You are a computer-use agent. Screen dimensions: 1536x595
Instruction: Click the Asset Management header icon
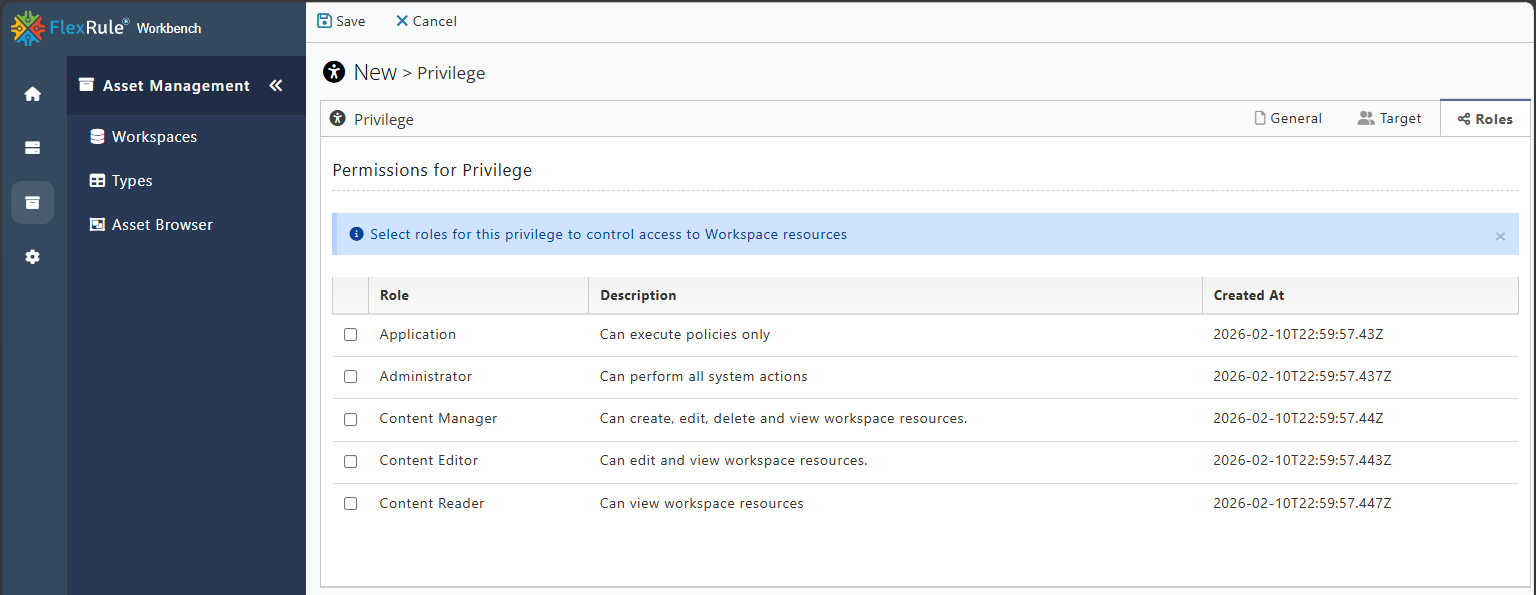87,86
